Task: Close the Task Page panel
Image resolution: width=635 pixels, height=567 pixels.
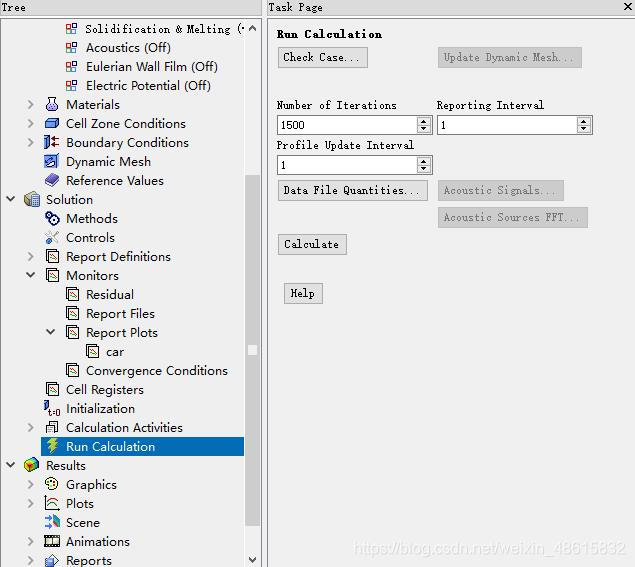Action: pyautogui.click(x=627, y=7)
